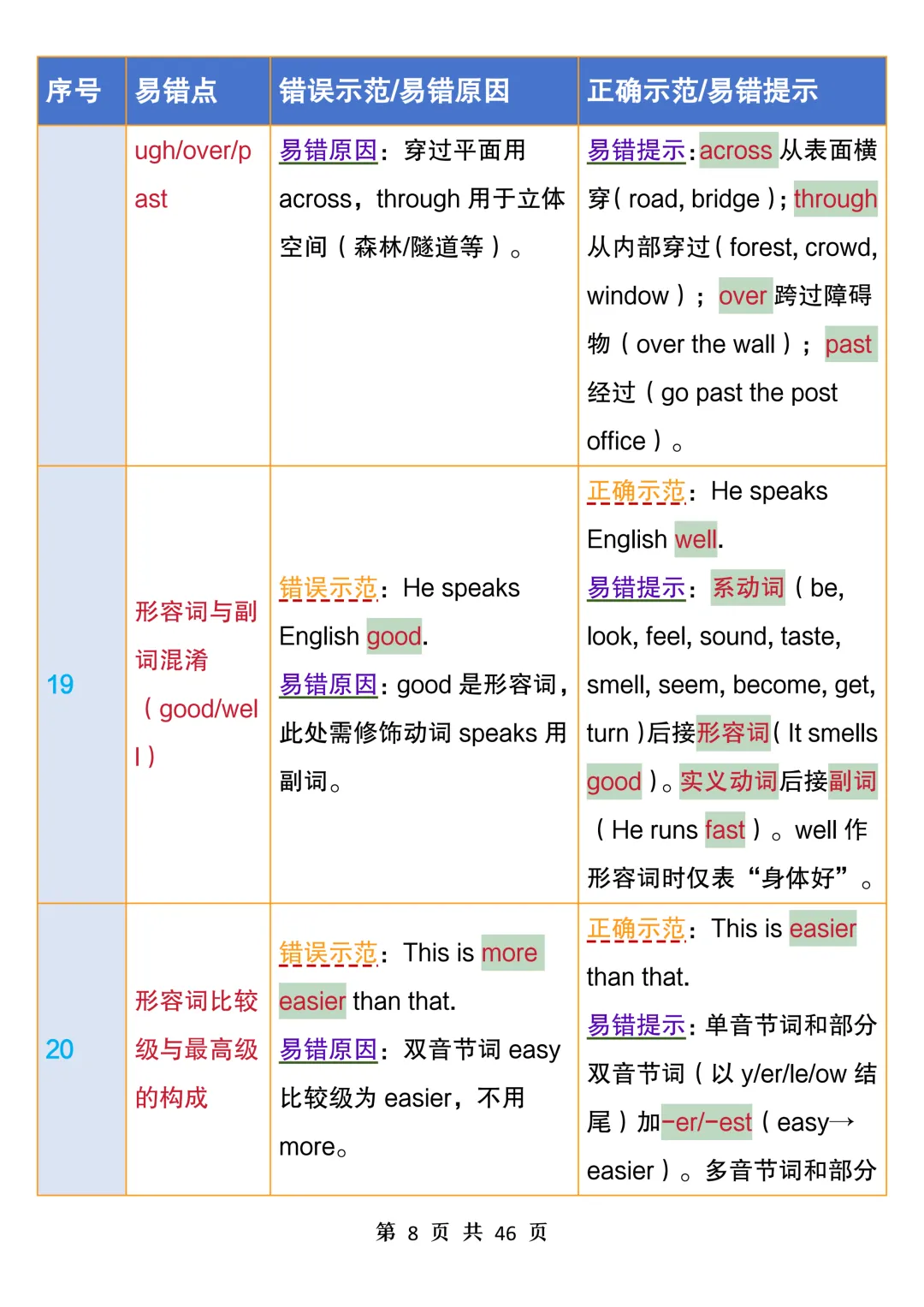This screenshot has height=1307, width=924.
Task: Click 易错原因 label in first row
Action: (x=329, y=151)
